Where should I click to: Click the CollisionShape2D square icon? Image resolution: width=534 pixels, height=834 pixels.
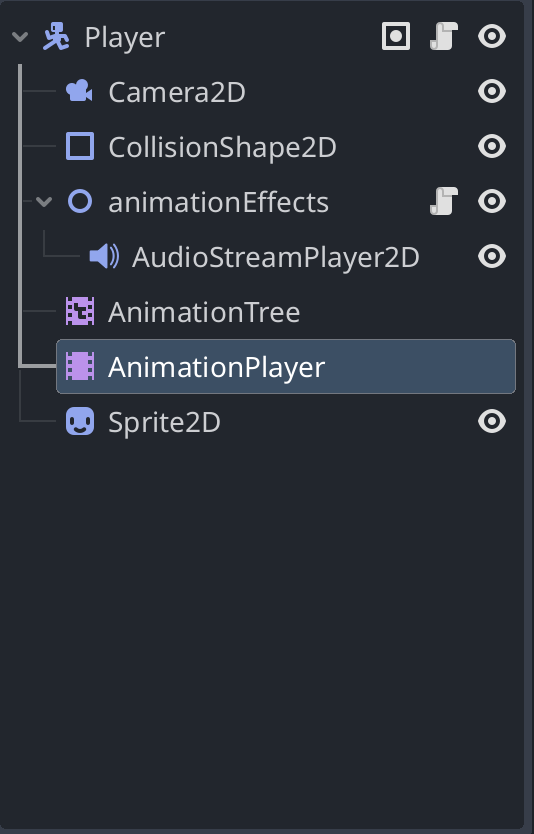pyautogui.click(x=80, y=146)
